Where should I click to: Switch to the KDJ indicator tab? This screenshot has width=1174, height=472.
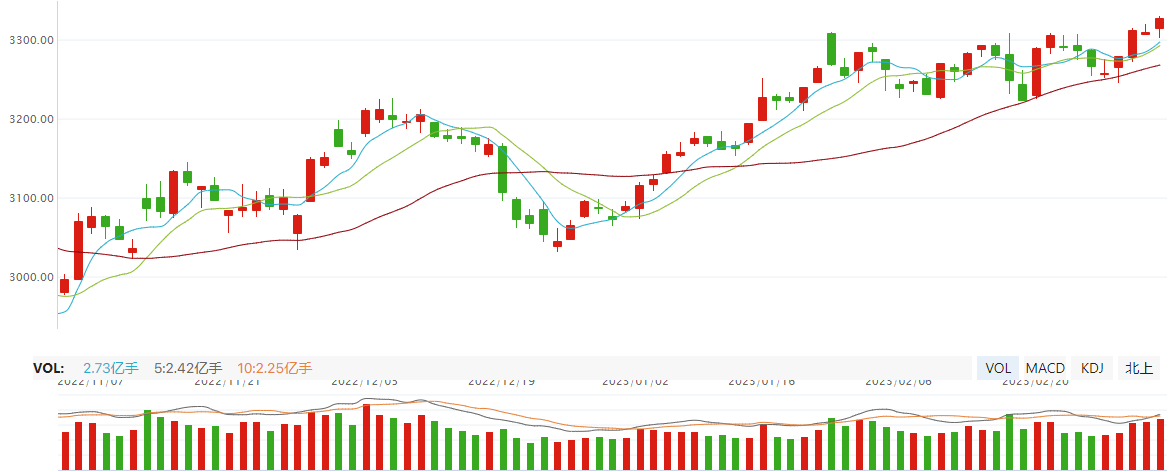[x=1092, y=368]
